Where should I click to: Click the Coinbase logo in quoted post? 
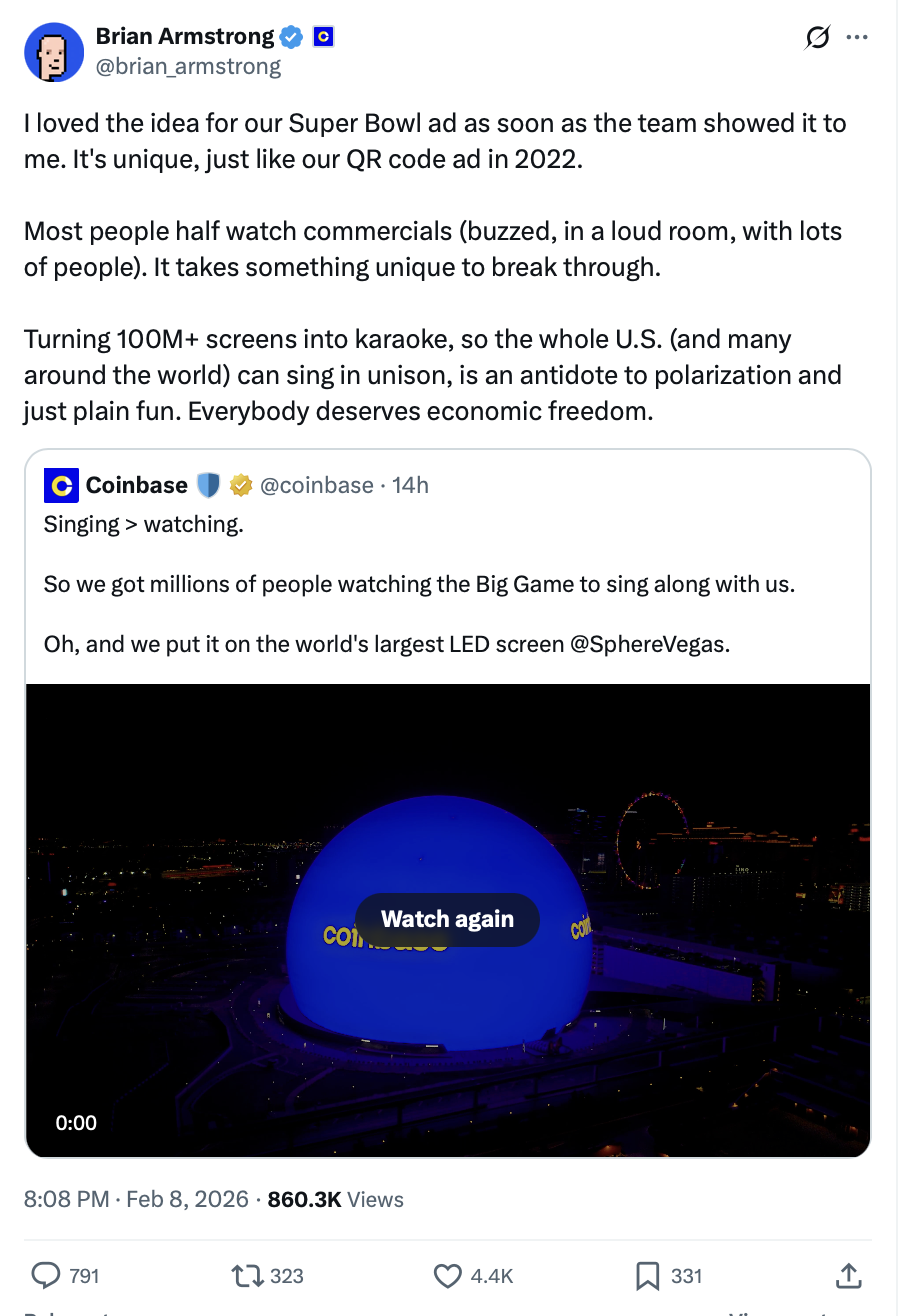tap(61, 485)
